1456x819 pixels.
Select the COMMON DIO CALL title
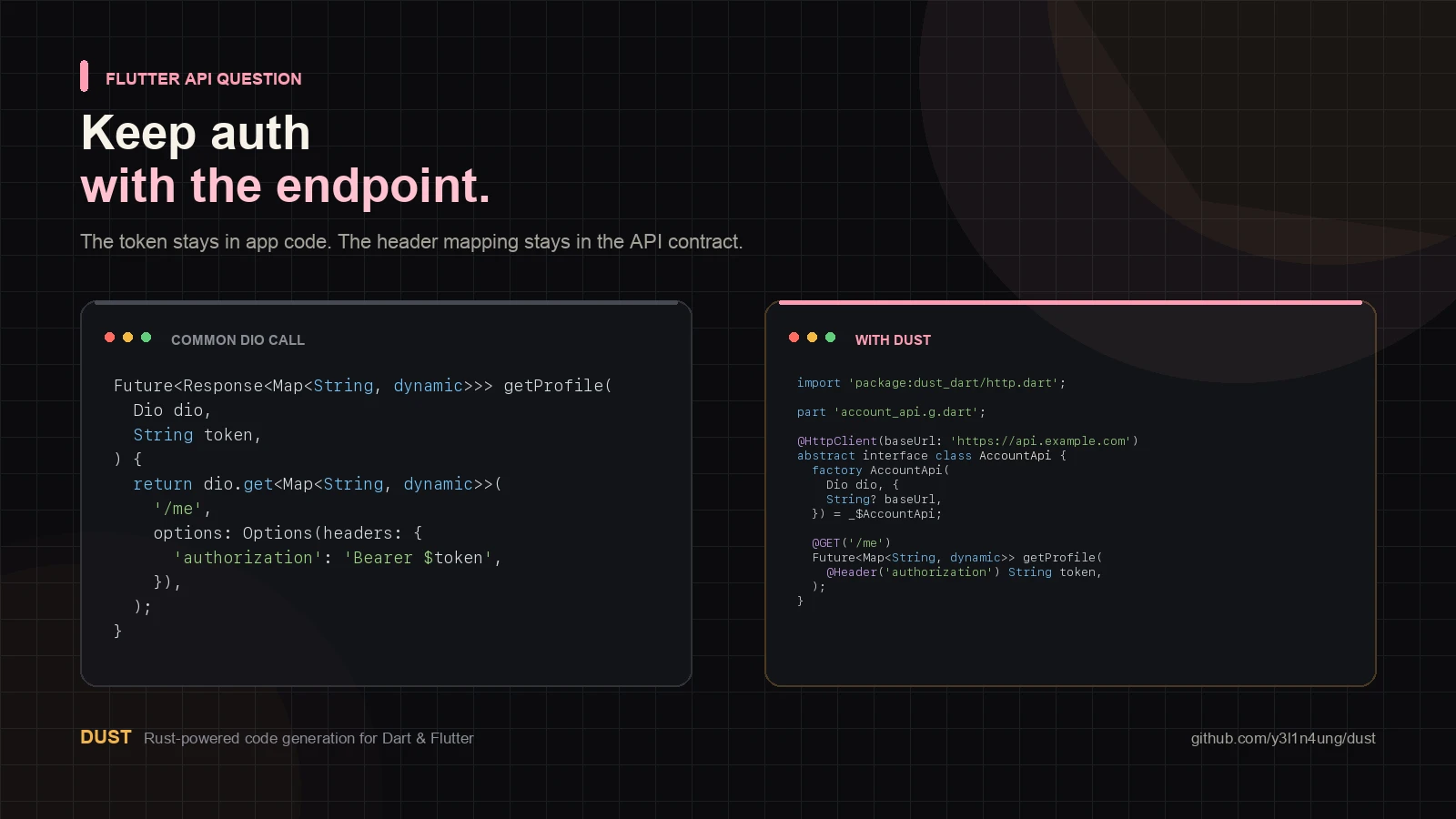pos(238,339)
